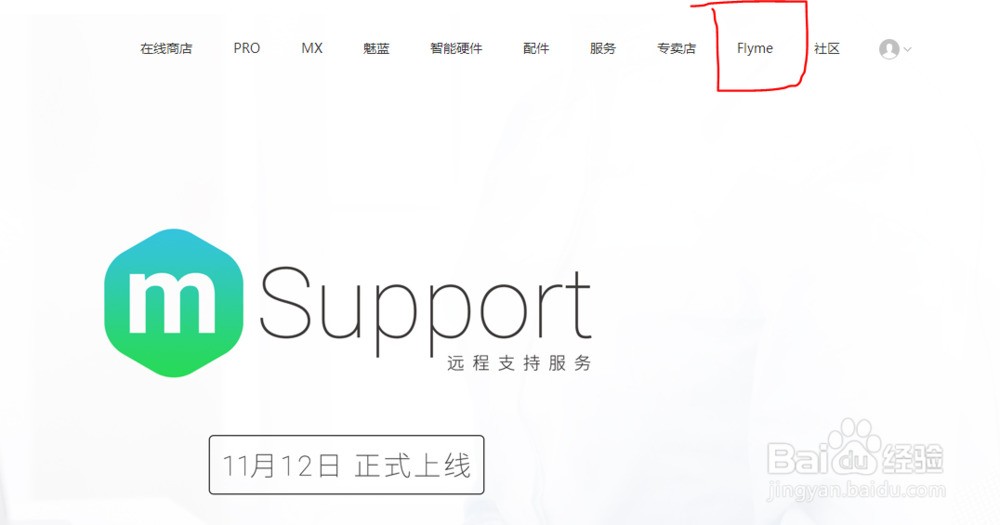Click Flyme in the navigation bar
1000x525 pixels.
pos(755,48)
